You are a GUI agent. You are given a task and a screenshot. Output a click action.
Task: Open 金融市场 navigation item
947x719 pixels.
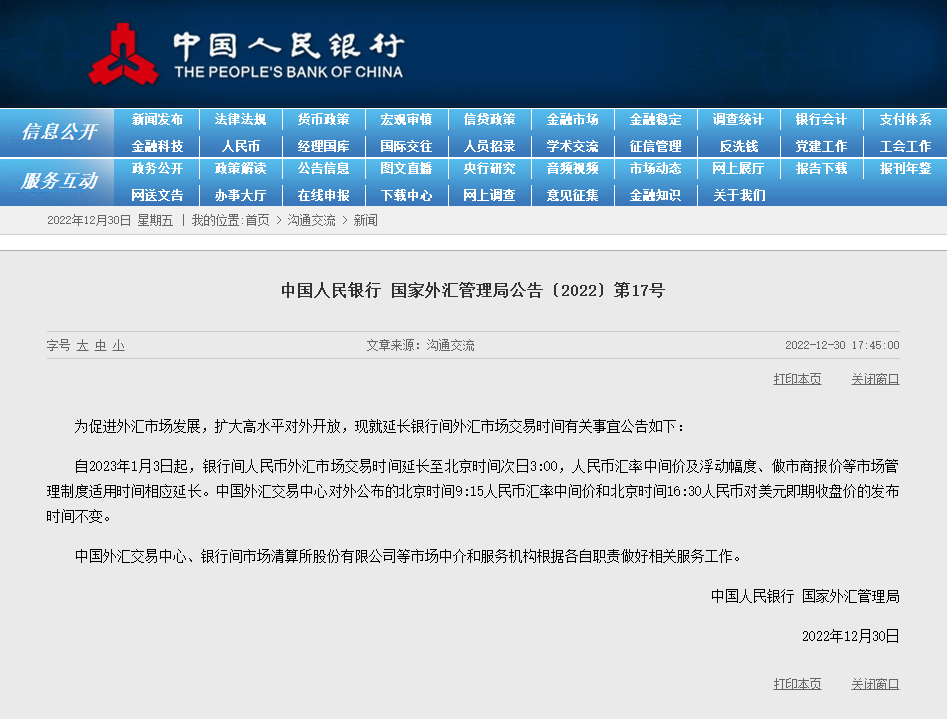(x=572, y=119)
